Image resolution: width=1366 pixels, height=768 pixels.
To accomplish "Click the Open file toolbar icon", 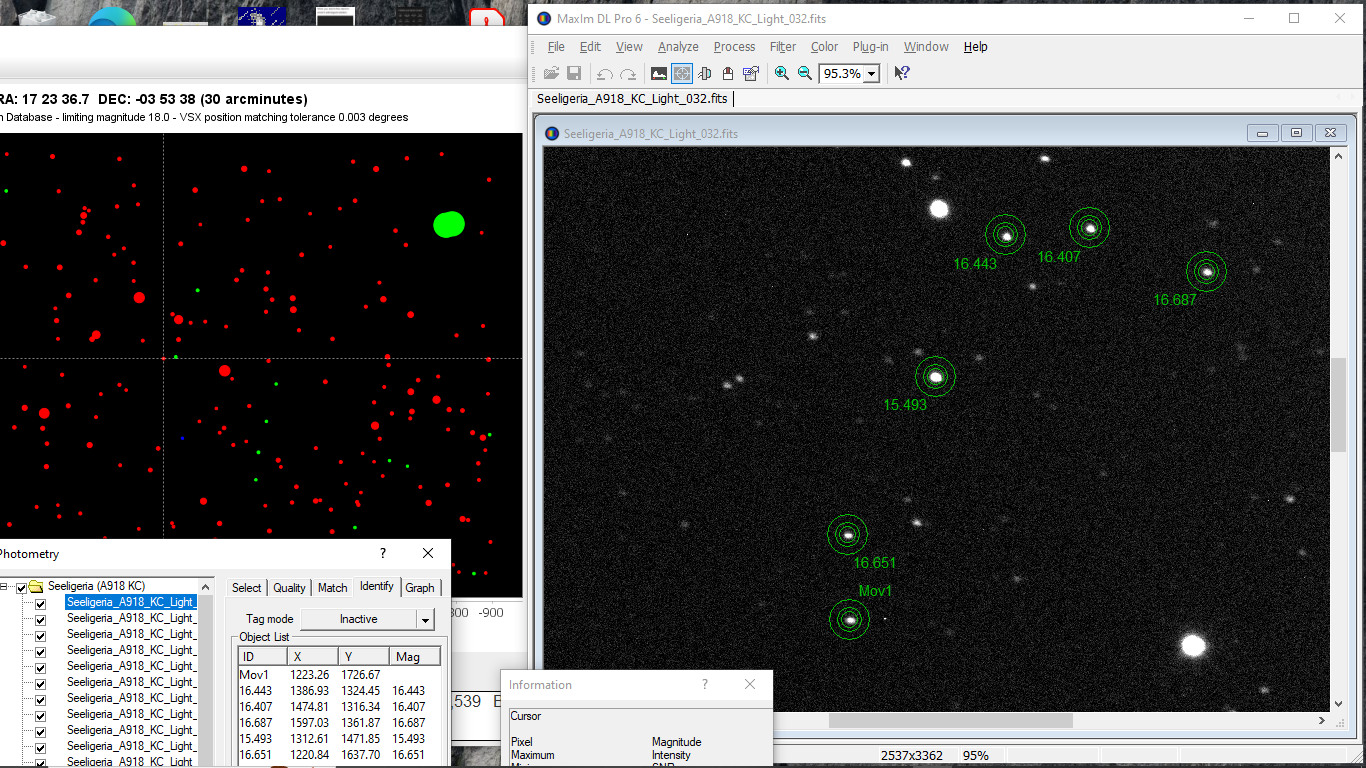I will pyautogui.click(x=551, y=73).
